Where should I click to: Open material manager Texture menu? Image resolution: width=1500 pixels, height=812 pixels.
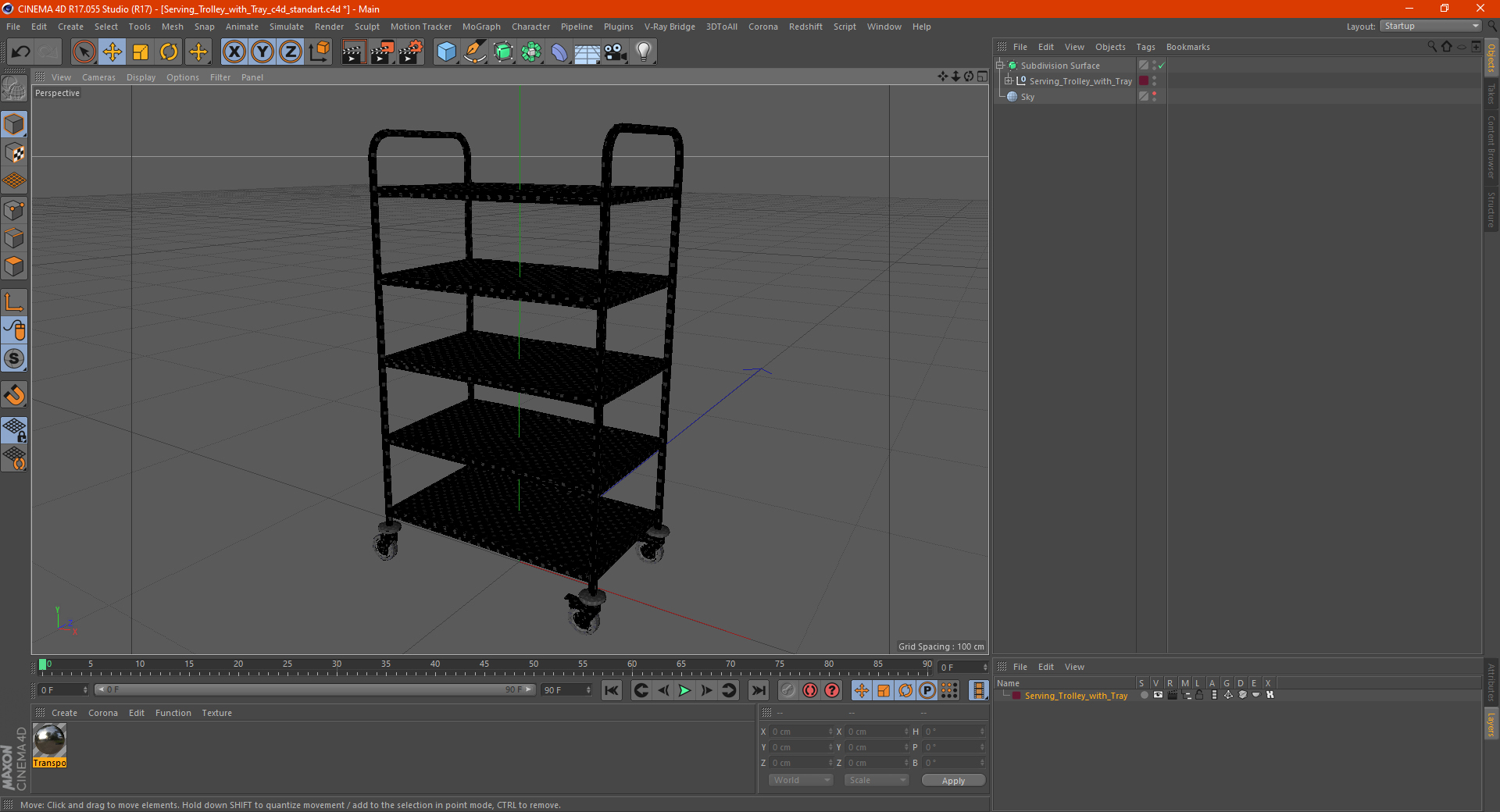coord(216,713)
